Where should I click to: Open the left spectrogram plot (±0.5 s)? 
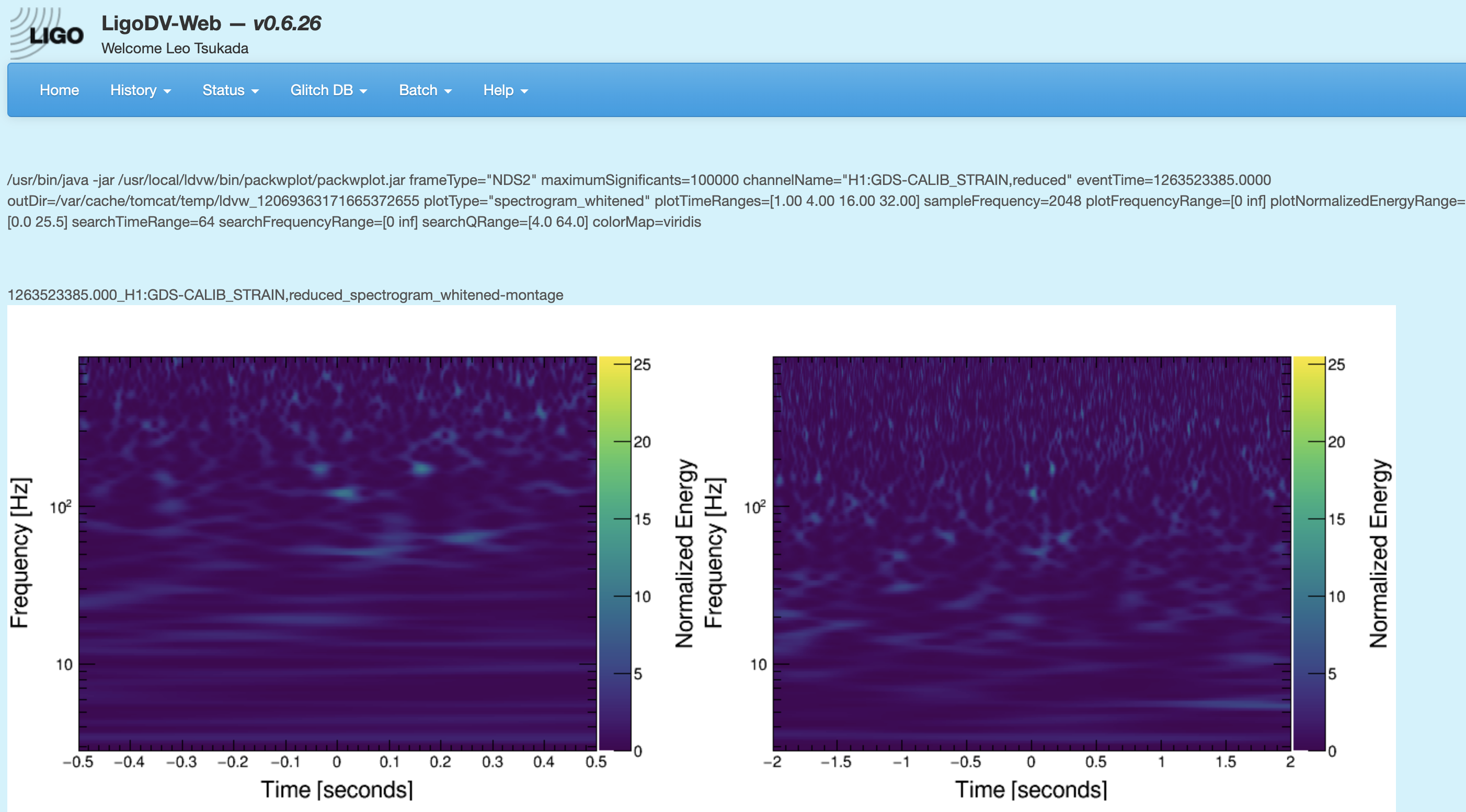click(337, 553)
